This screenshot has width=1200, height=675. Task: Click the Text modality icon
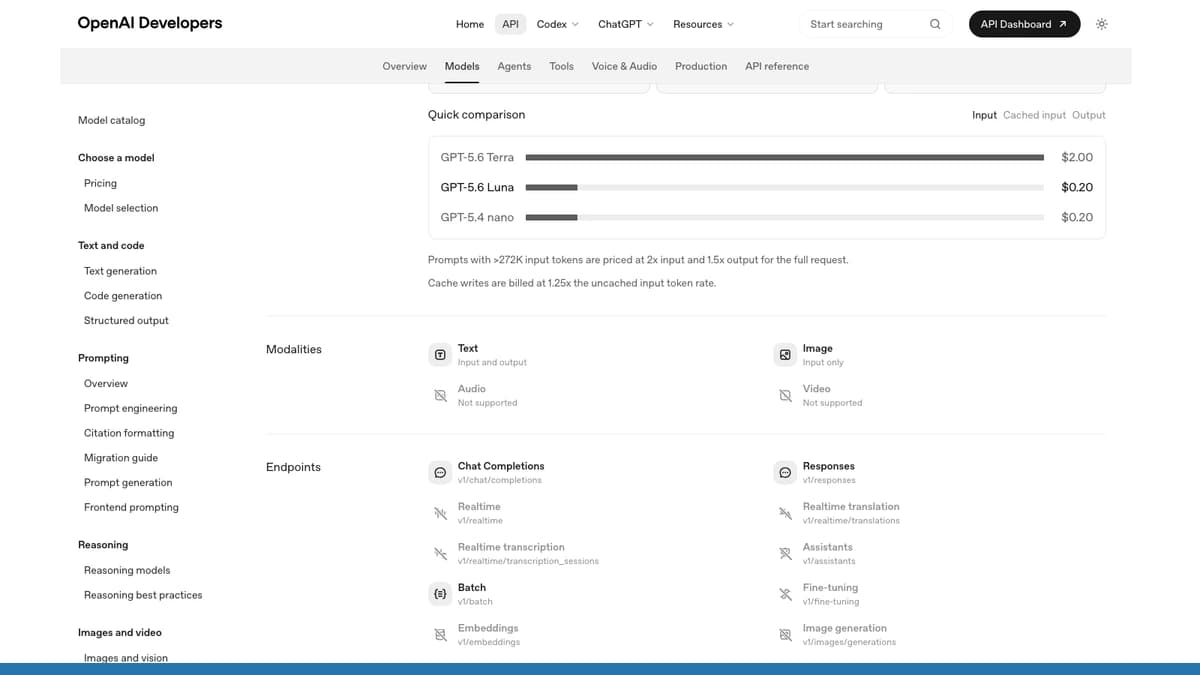(x=440, y=355)
